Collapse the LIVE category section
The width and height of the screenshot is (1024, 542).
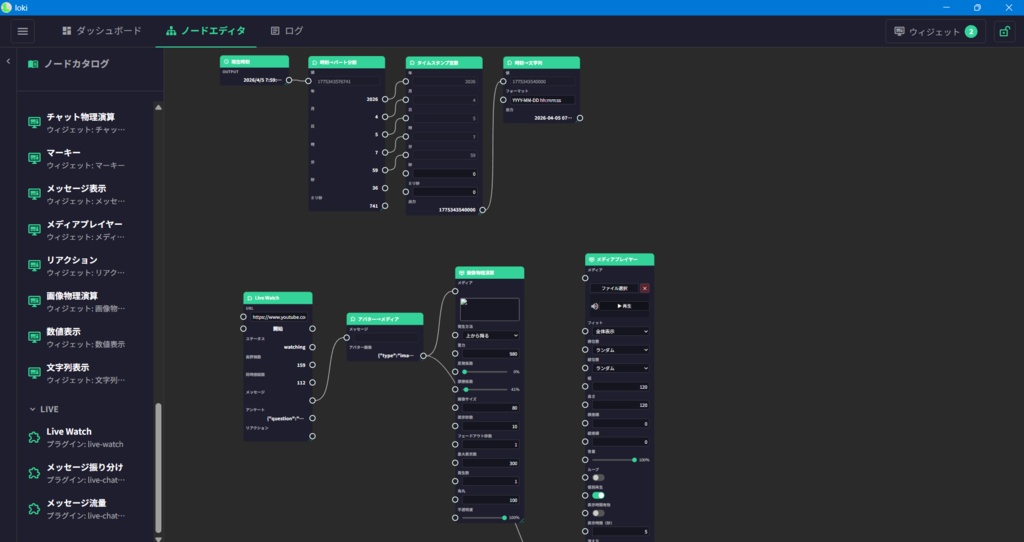[44, 409]
